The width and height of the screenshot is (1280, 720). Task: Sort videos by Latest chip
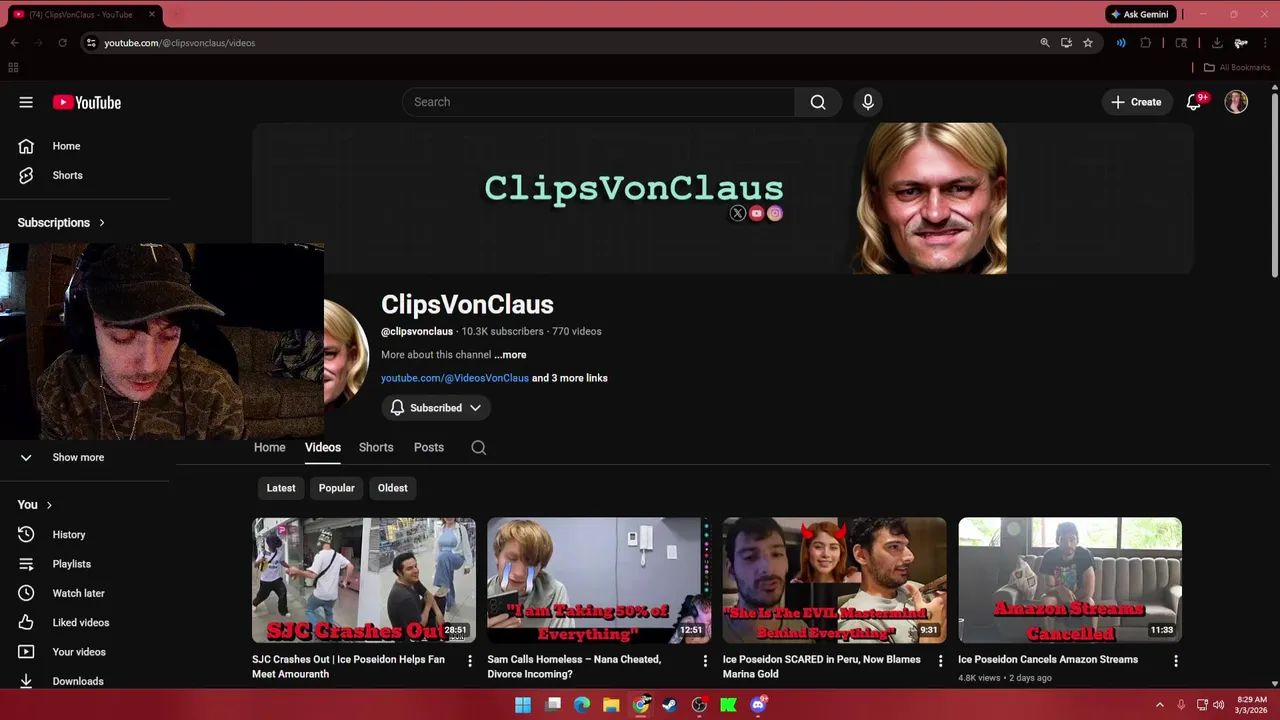(x=281, y=488)
